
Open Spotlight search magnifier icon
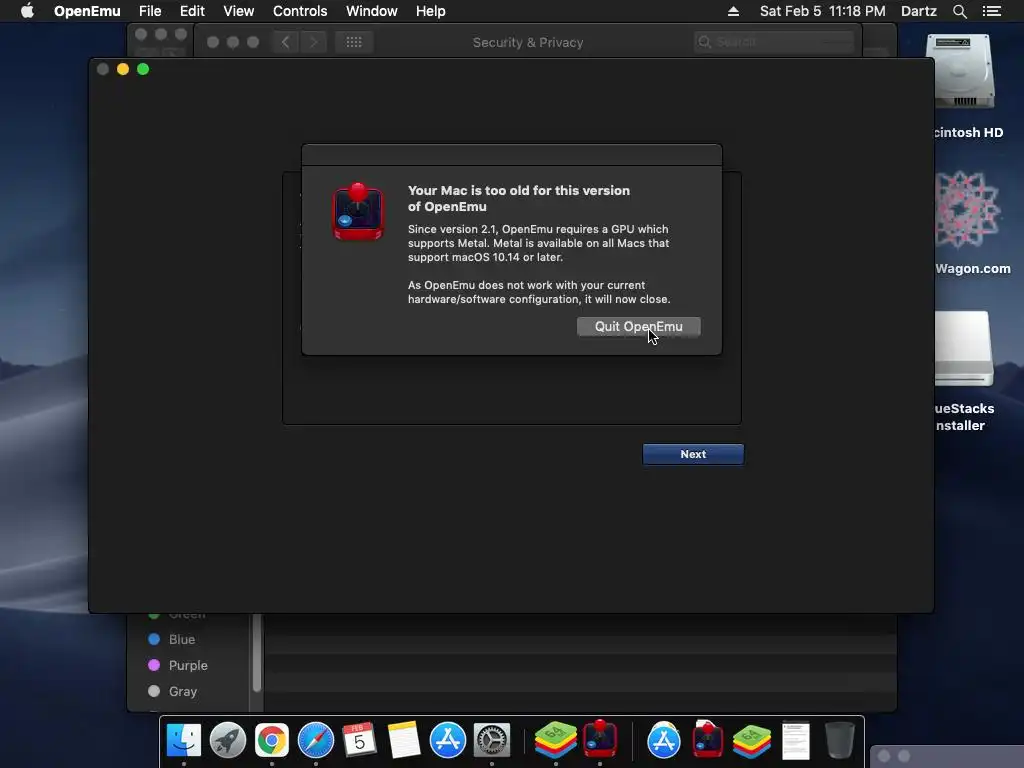coord(959,11)
